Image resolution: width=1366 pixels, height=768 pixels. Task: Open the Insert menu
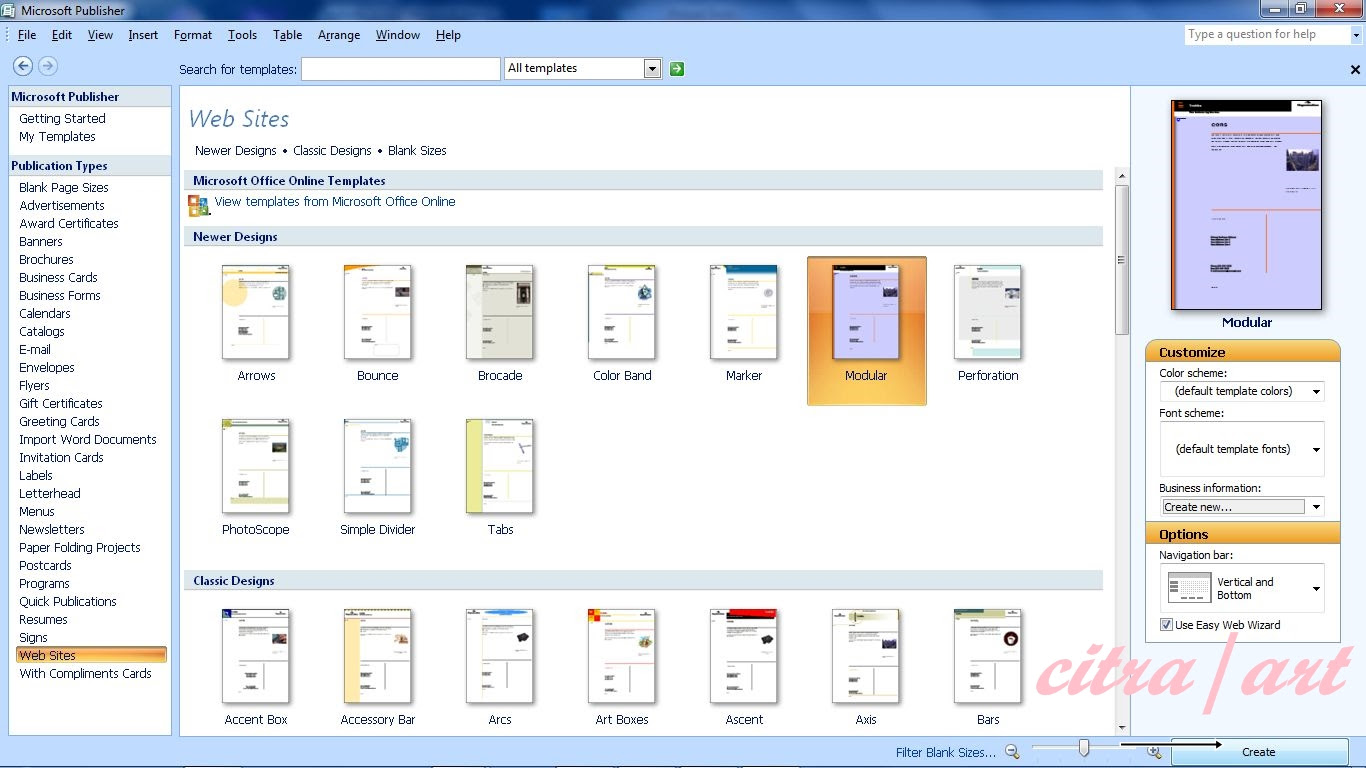[143, 35]
